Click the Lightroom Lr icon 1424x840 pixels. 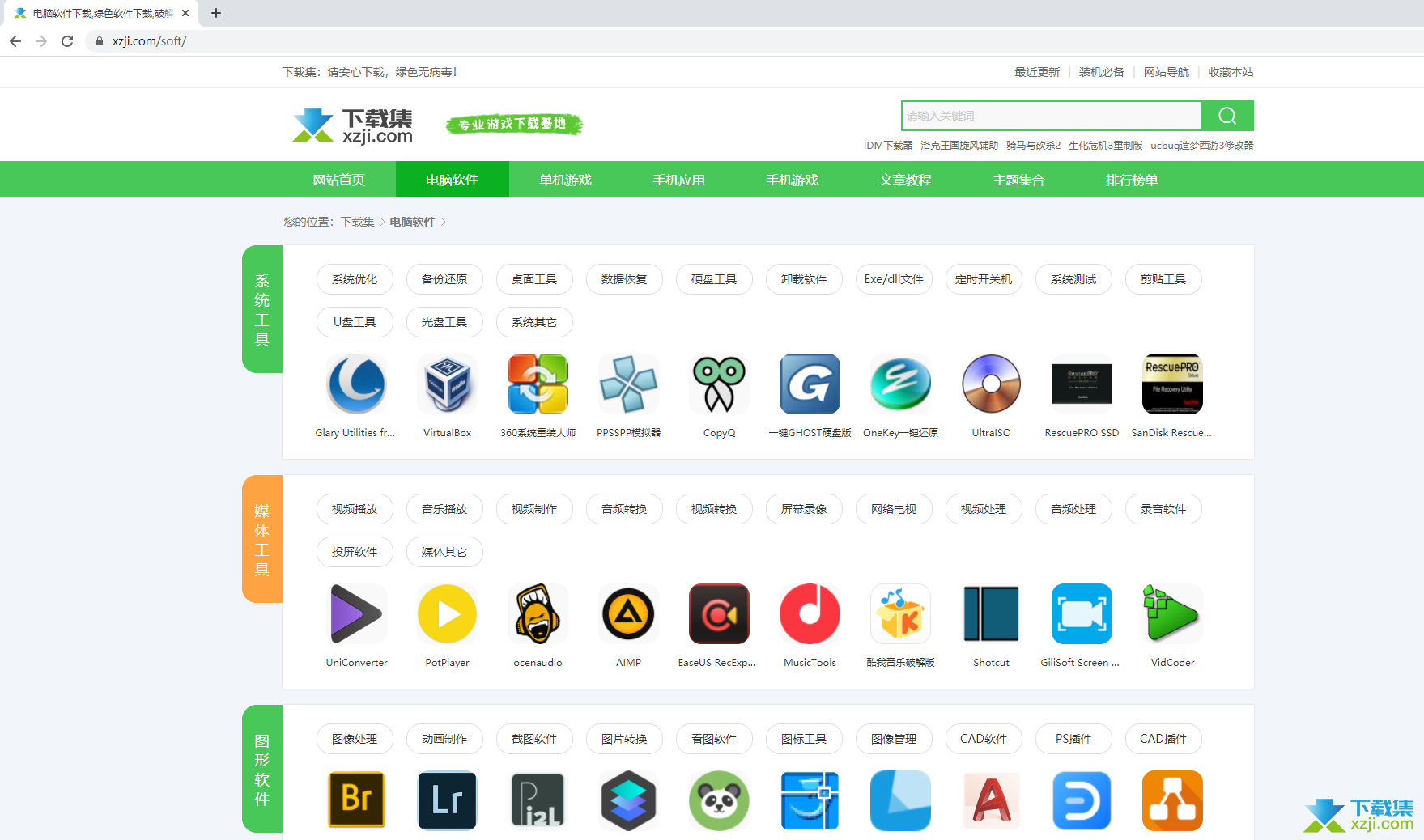pos(447,800)
